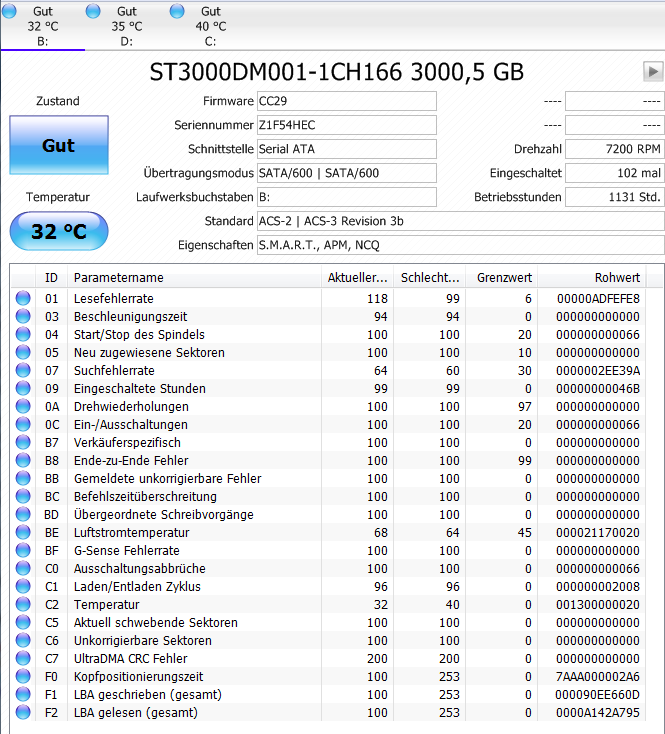Viewport: 665px width, 734px height.
Task: Sort by Parametername column header
Action: coord(194,278)
